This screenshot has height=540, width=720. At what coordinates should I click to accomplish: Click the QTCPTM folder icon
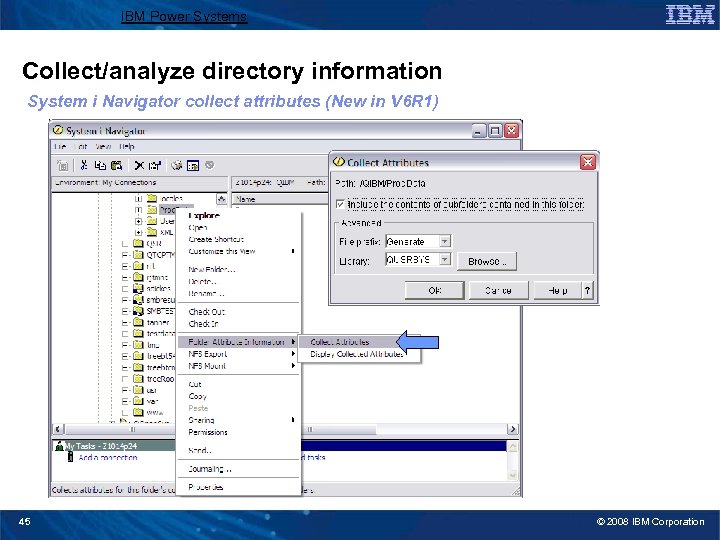click(x=138, y=254)
